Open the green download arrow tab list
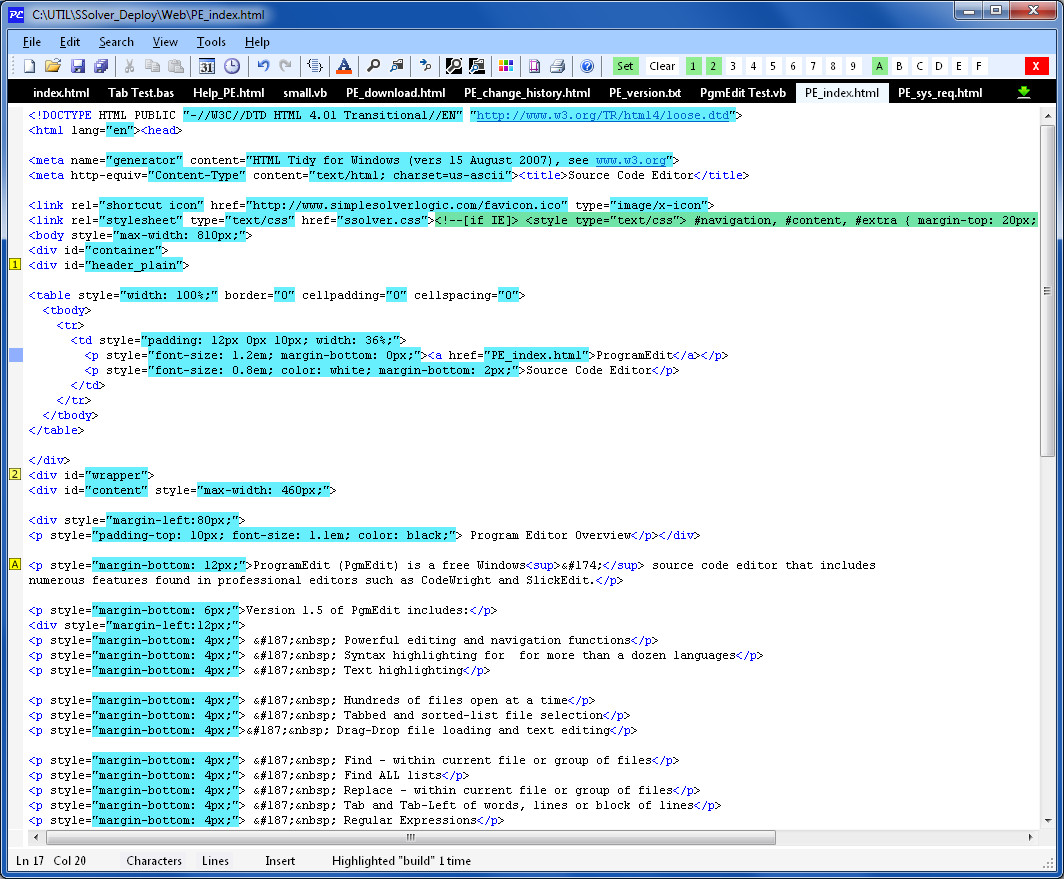 (x=1023, y=92)
